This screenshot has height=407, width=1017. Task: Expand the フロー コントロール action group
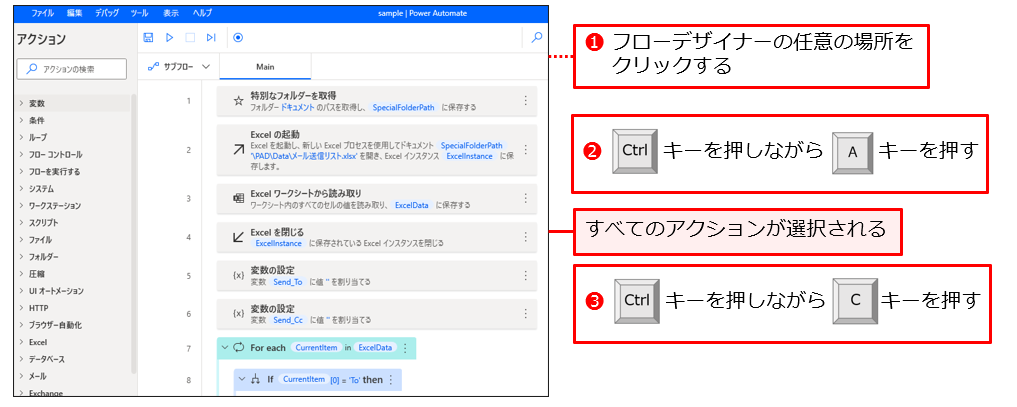tap(21, 155)
